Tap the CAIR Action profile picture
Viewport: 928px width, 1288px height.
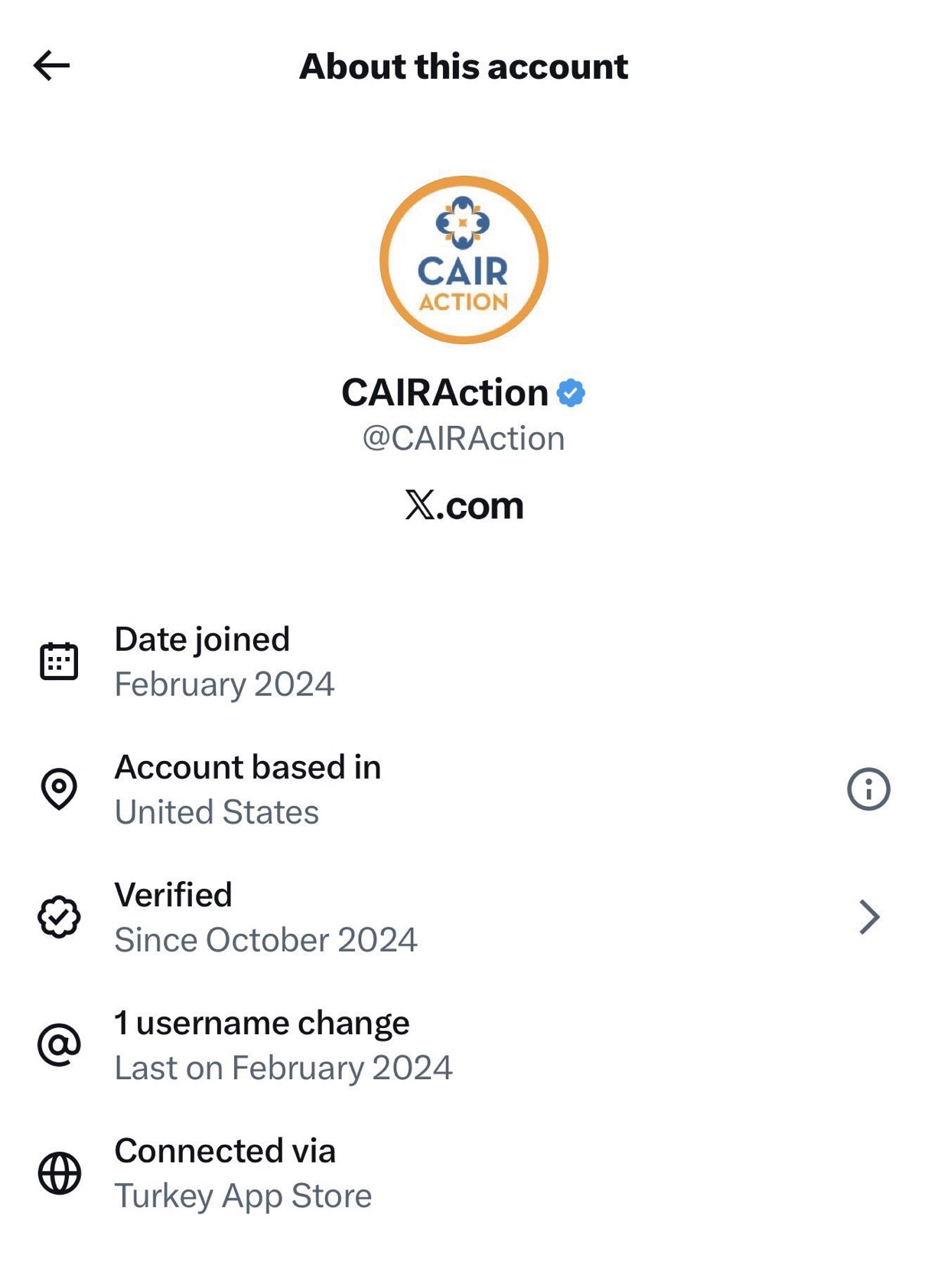pyautogui.click(x=464, y=260)
